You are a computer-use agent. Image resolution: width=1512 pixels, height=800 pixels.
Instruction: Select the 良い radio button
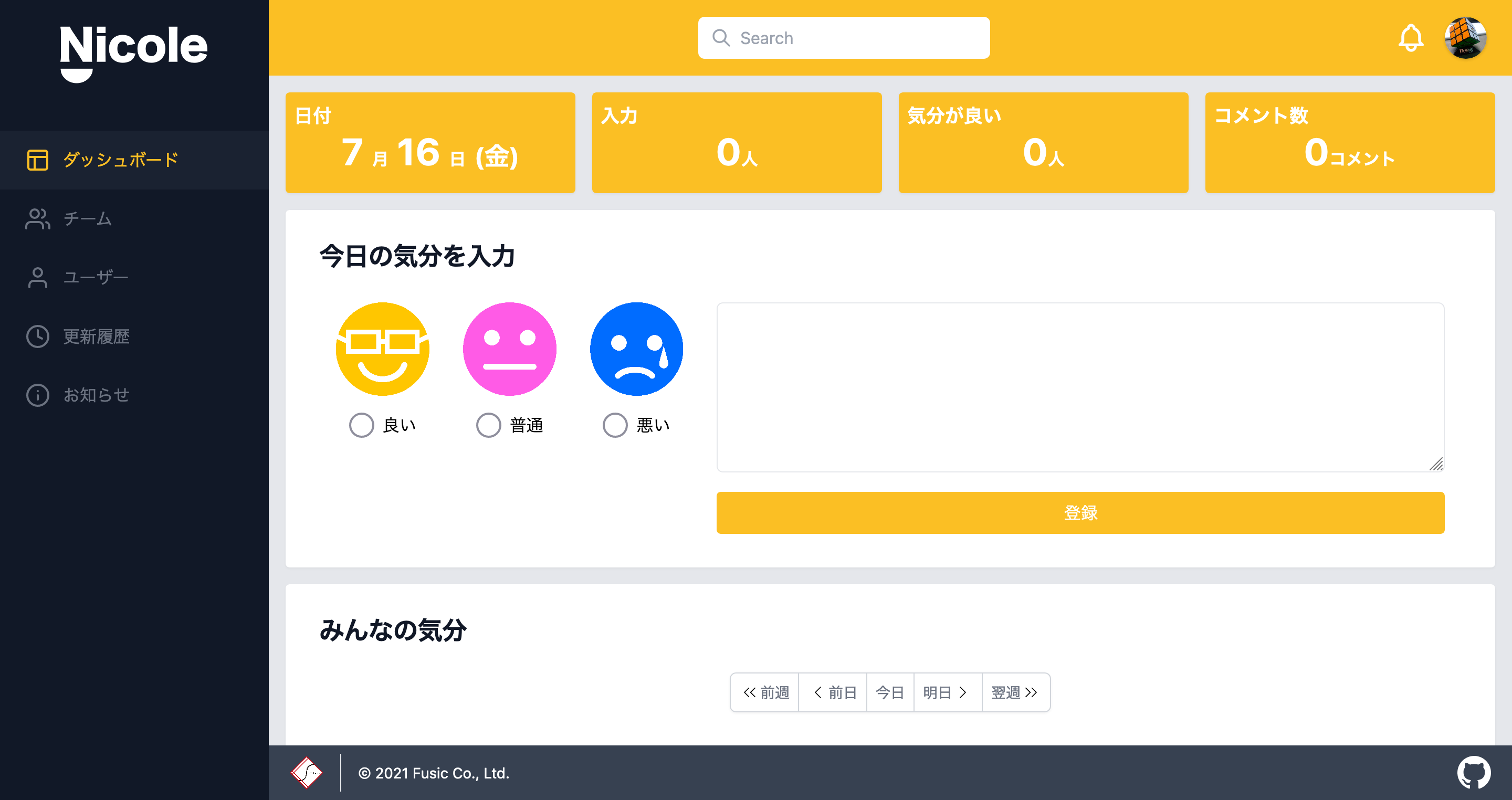point(362,425)
